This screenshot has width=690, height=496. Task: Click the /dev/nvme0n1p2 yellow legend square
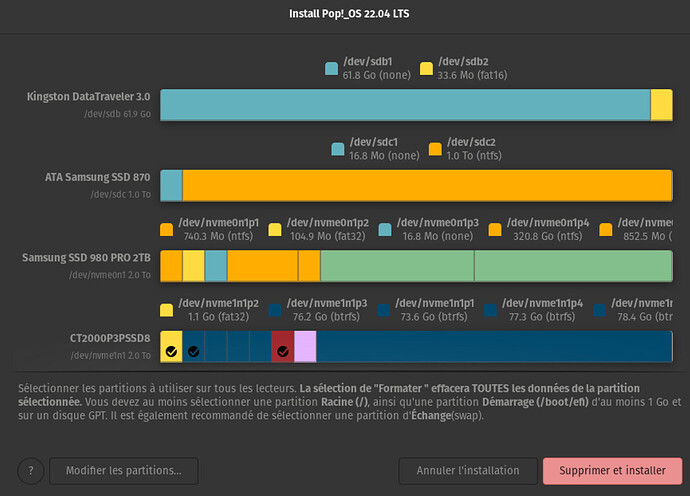tap(275, 229)
